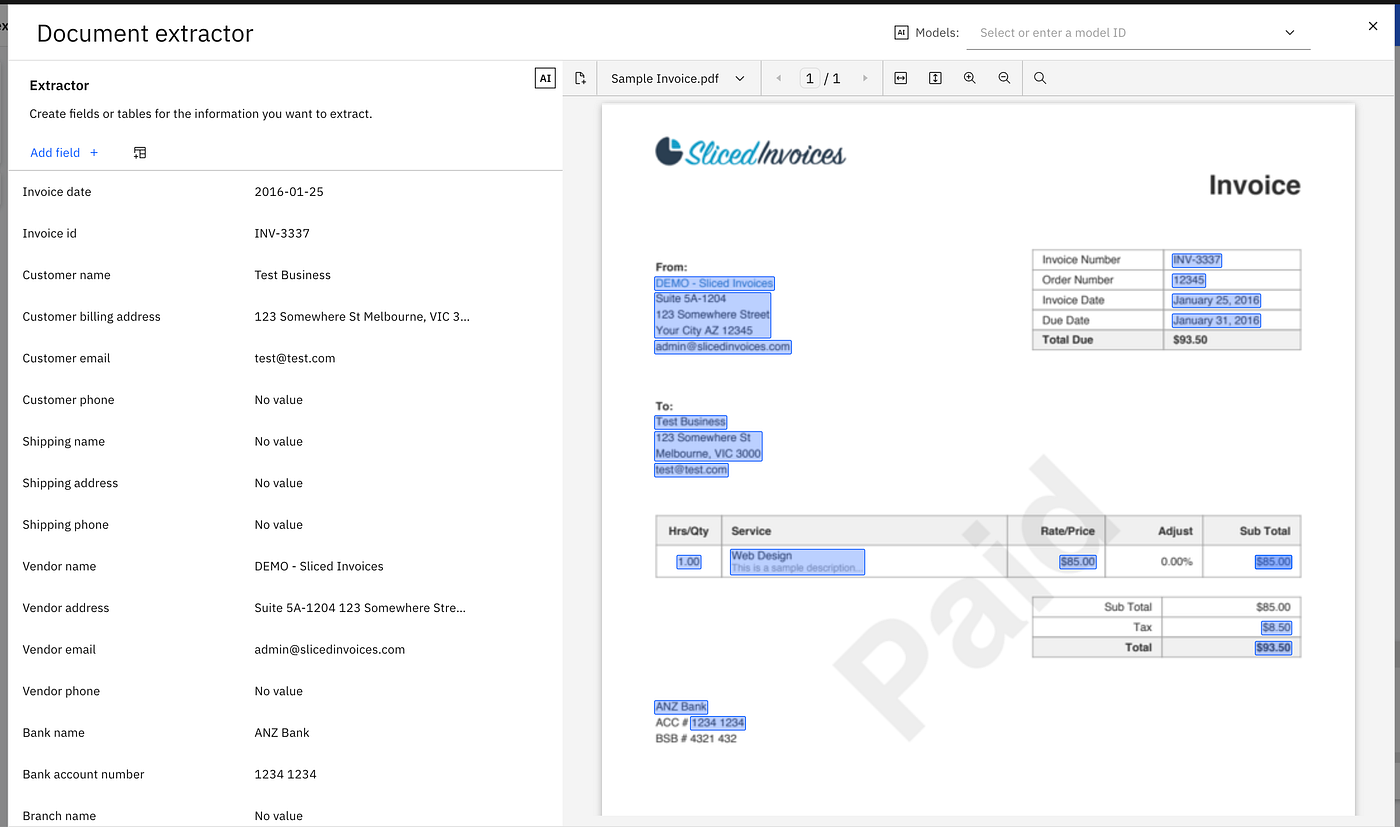This screenshot has height=827, width=1400.
Task: Zoom in on the document
Action: coord(970,78)
